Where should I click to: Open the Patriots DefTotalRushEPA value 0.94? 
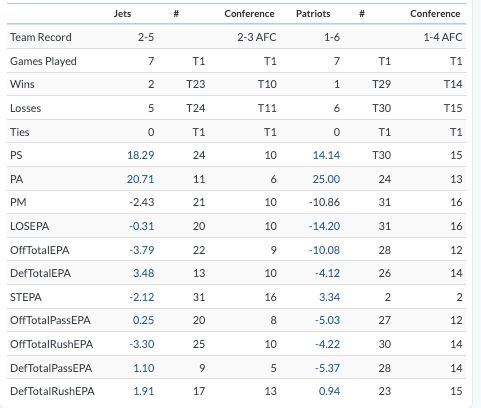pos(329,391)
